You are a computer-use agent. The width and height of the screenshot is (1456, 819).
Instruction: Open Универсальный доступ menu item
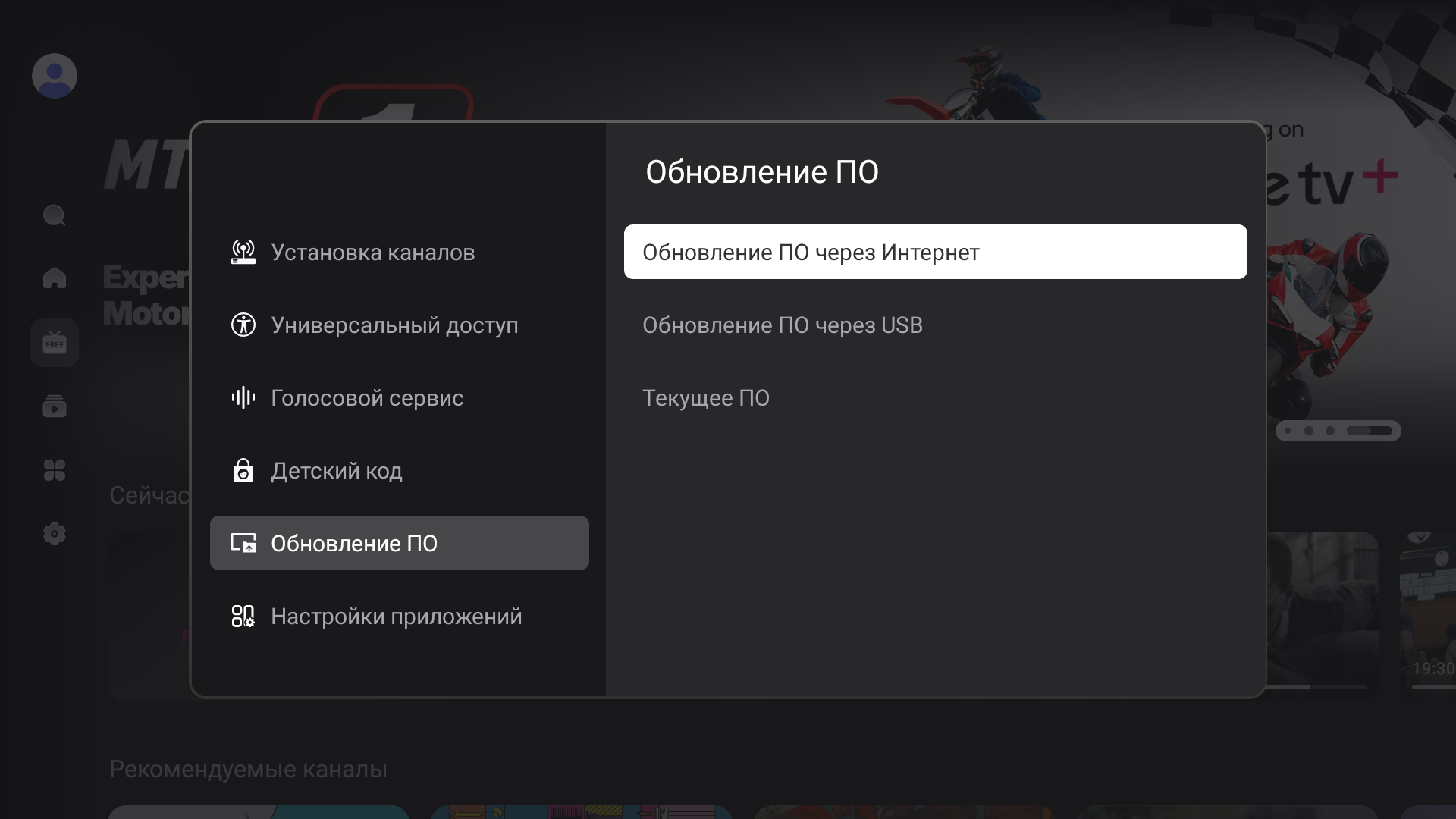tap(394, 325)
